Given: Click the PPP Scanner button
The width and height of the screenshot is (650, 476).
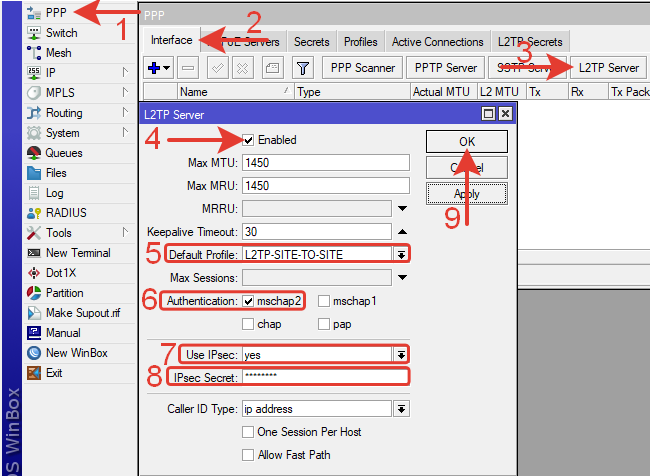Looking at the screenshot, I should (x=363, y=68).
